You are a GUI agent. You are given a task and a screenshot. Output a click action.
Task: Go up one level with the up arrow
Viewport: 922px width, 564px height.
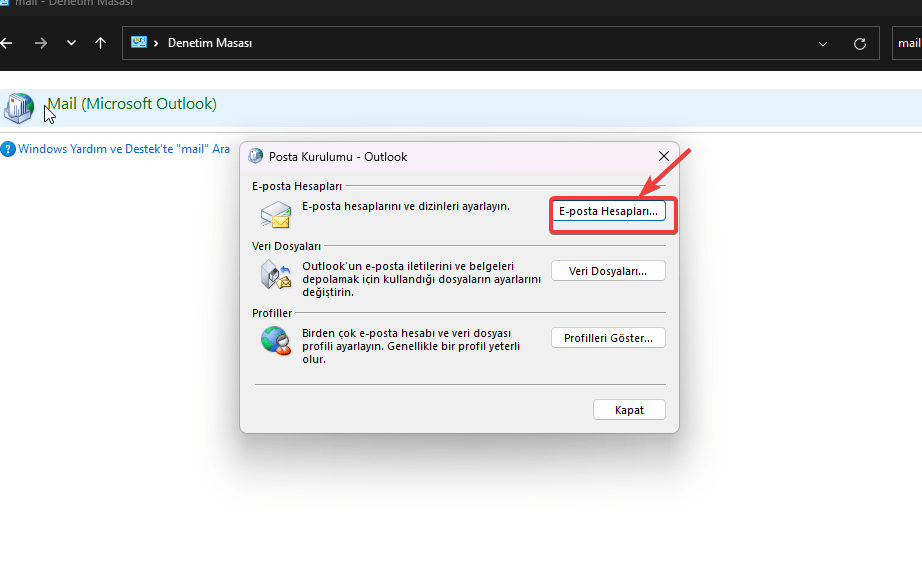pyautogui.click(x=100, y=43)
